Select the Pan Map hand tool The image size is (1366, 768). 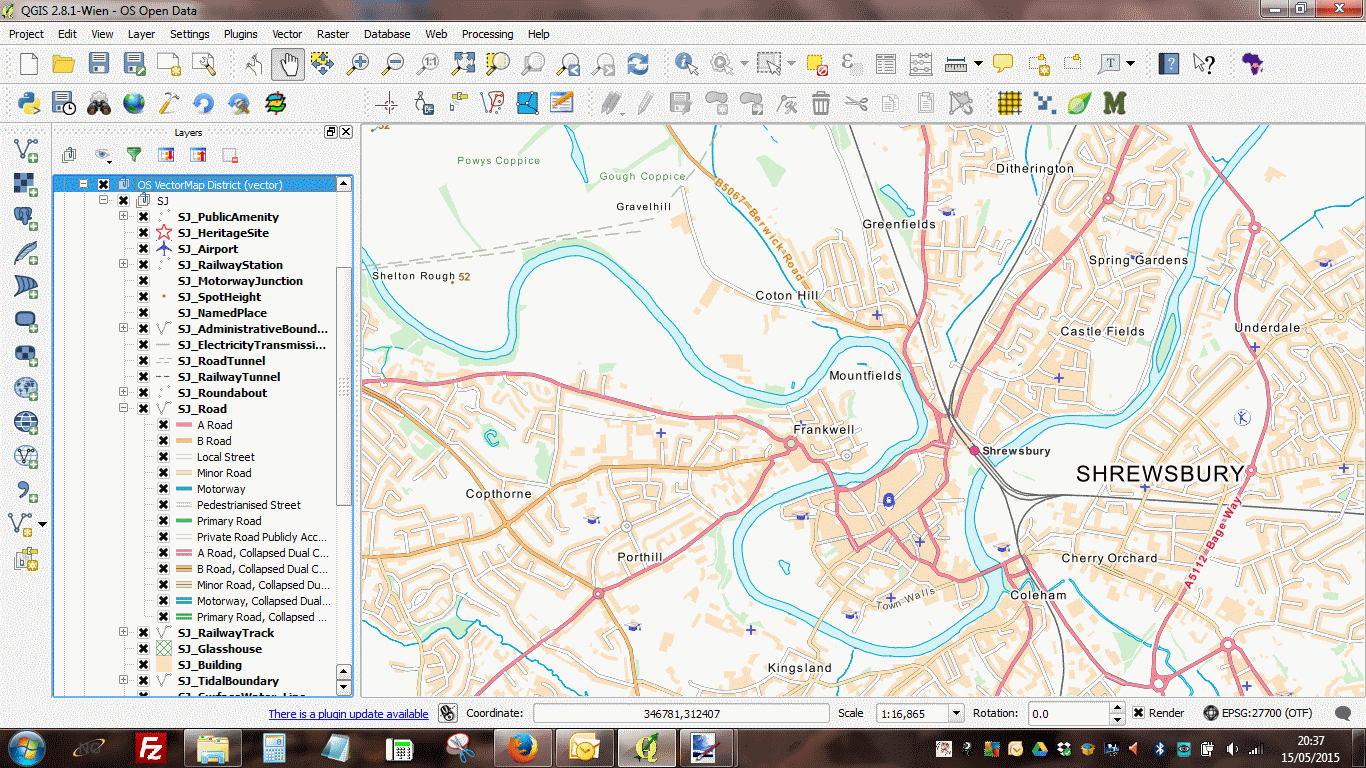point(288,64)
